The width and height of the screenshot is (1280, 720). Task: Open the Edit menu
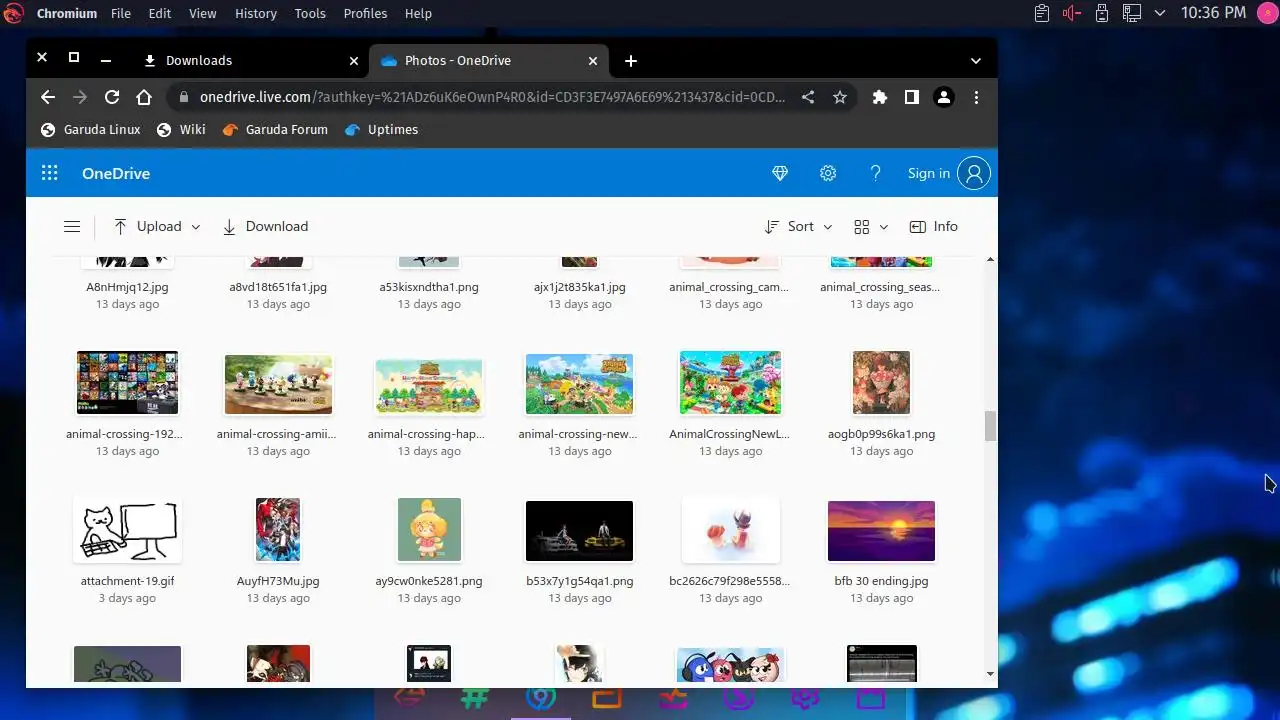[x=160, y=13]
